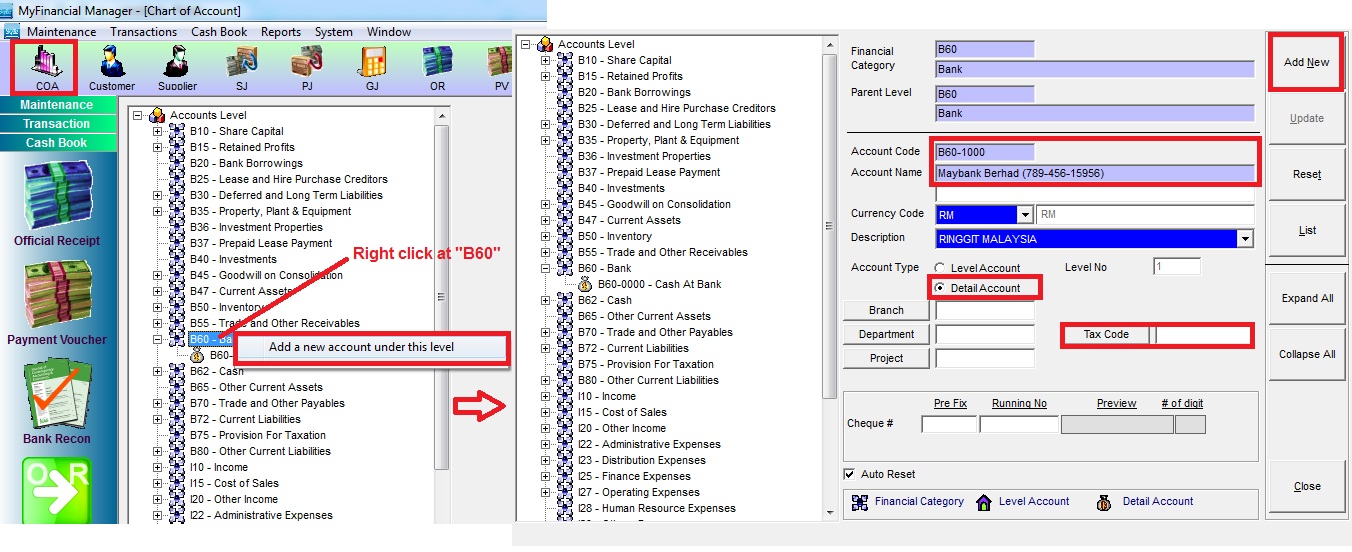Viewport: 1352px width, 552px height.
Task: Choose the Level Account radio option
Action: pos(939,268)
